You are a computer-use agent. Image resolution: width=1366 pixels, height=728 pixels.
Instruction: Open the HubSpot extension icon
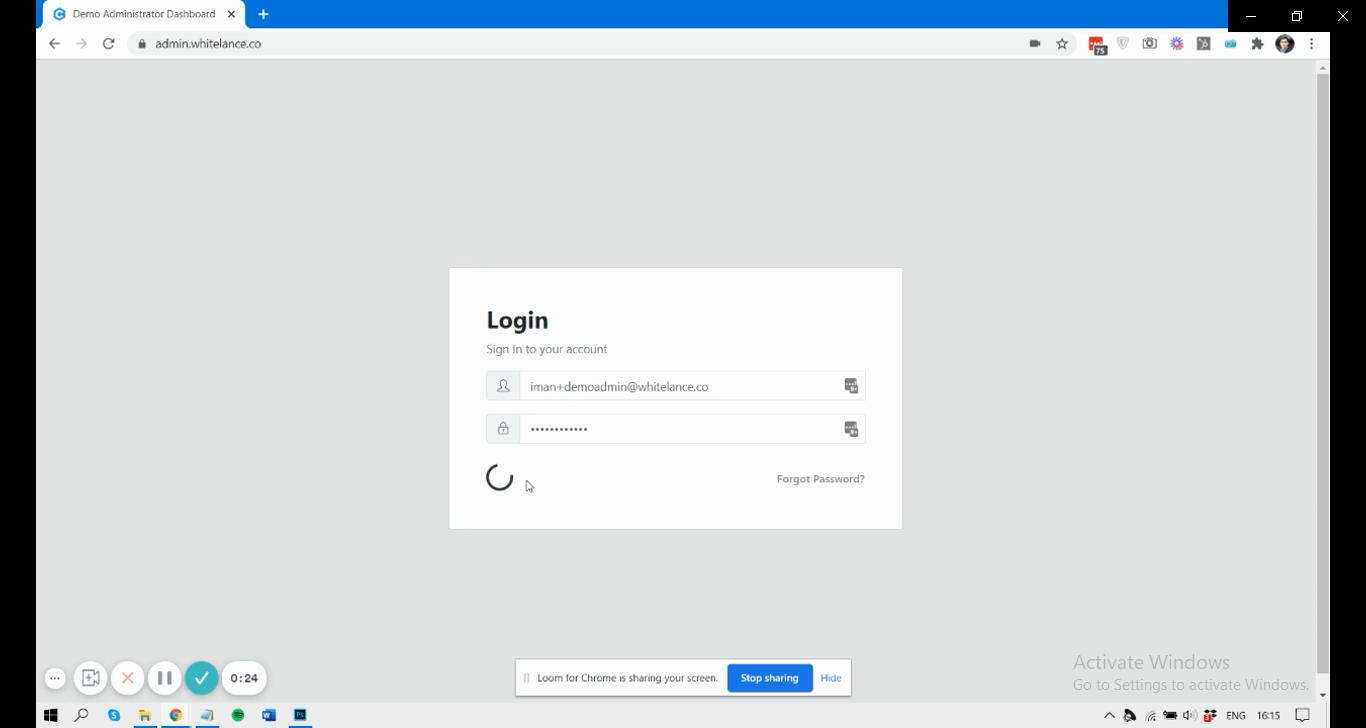pos(1204,44)
